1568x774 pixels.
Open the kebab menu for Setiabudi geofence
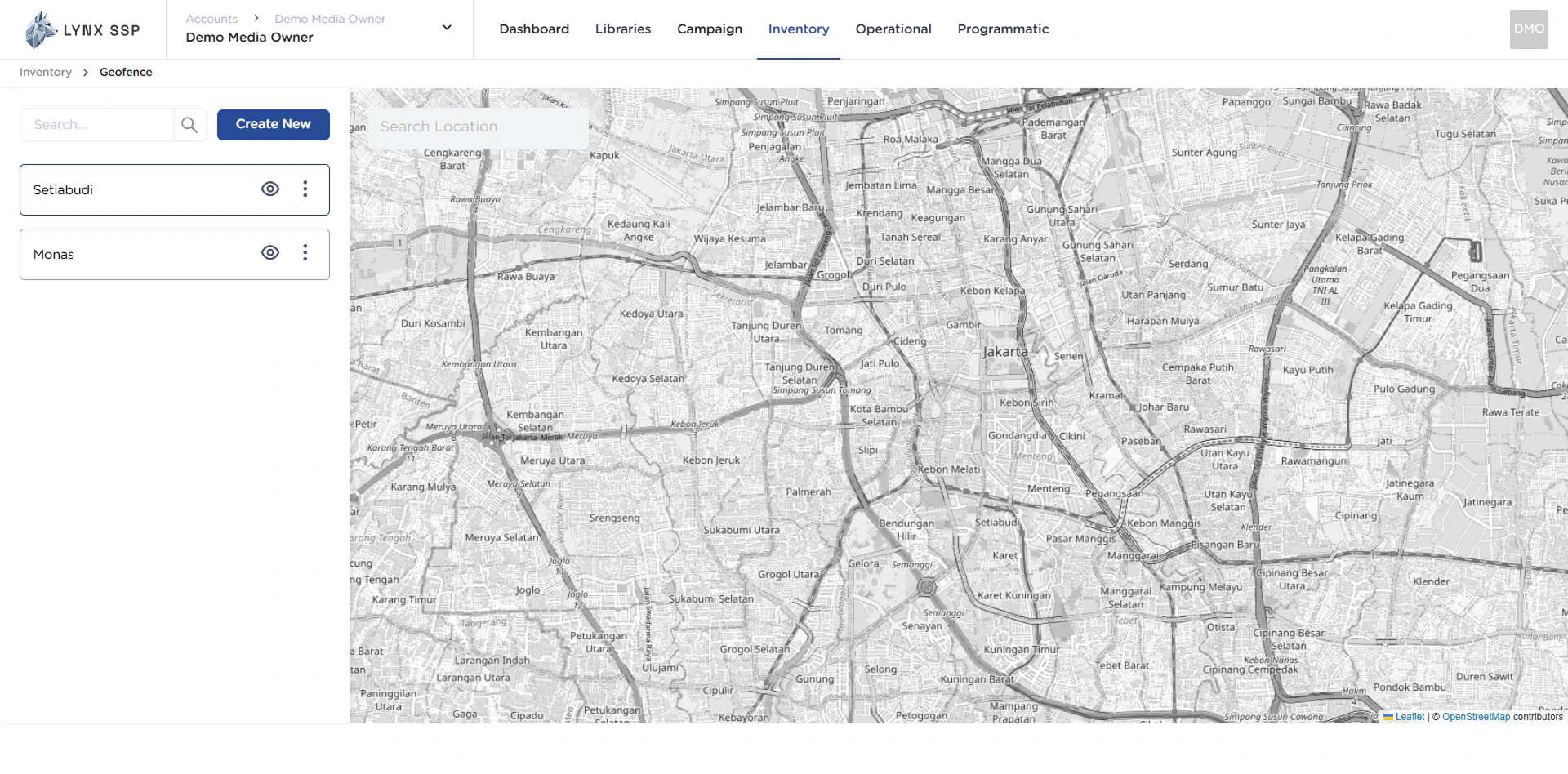coord(305,189)
